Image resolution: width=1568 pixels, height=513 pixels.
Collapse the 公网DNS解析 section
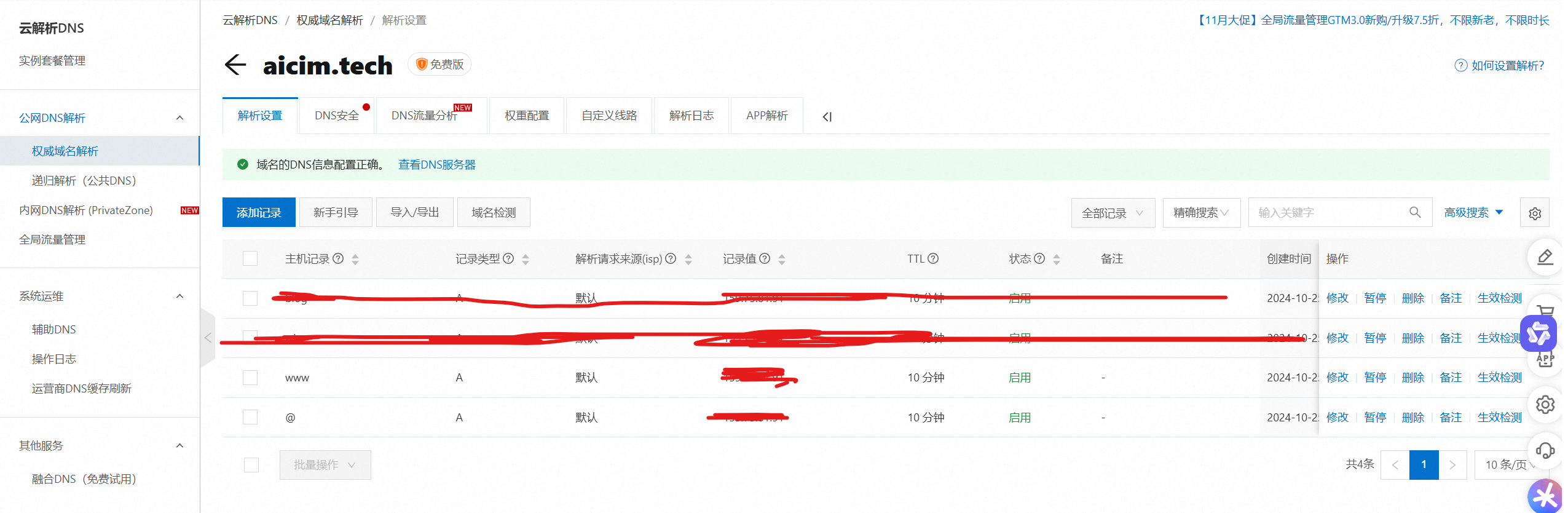179,117
